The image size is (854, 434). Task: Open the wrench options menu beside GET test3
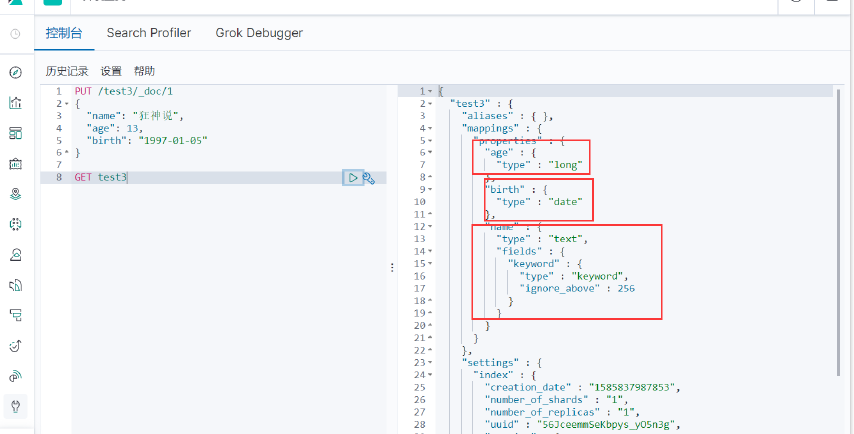click(x=368, y=178)
